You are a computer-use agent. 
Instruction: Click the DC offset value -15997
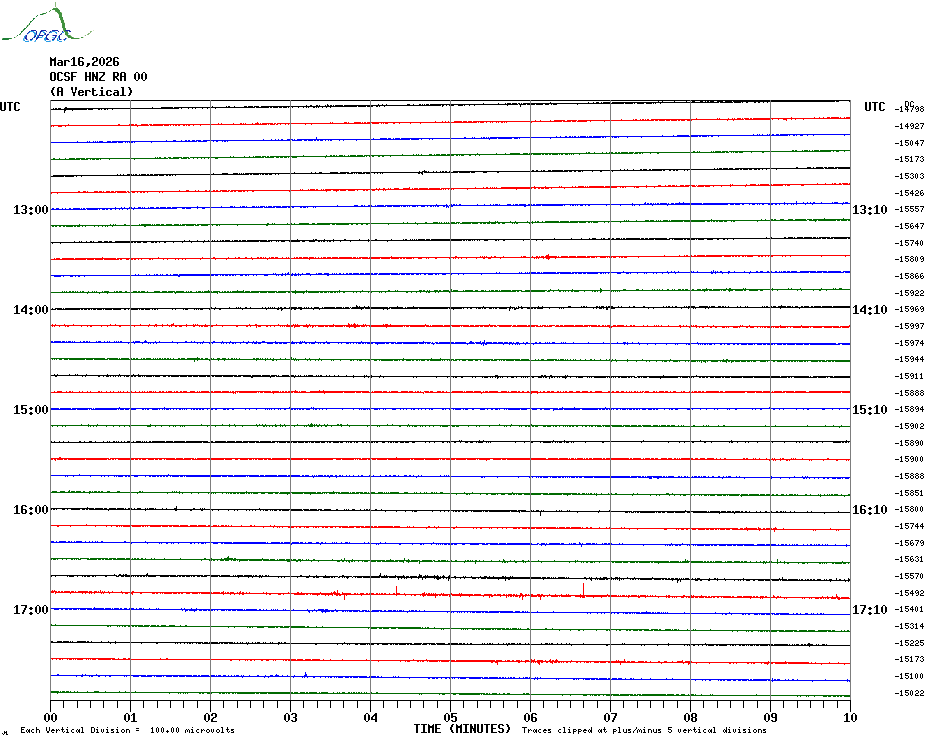click(909, 326)
